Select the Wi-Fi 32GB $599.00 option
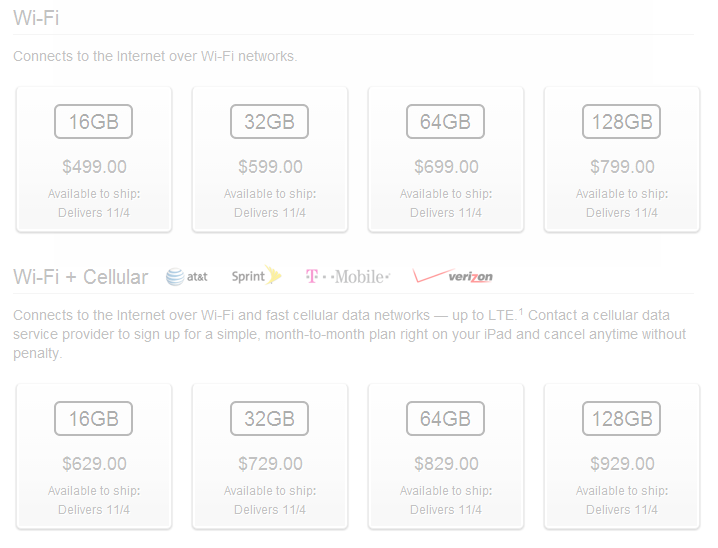The height and width of the screenshot is (548, 718). coord(270,159)
